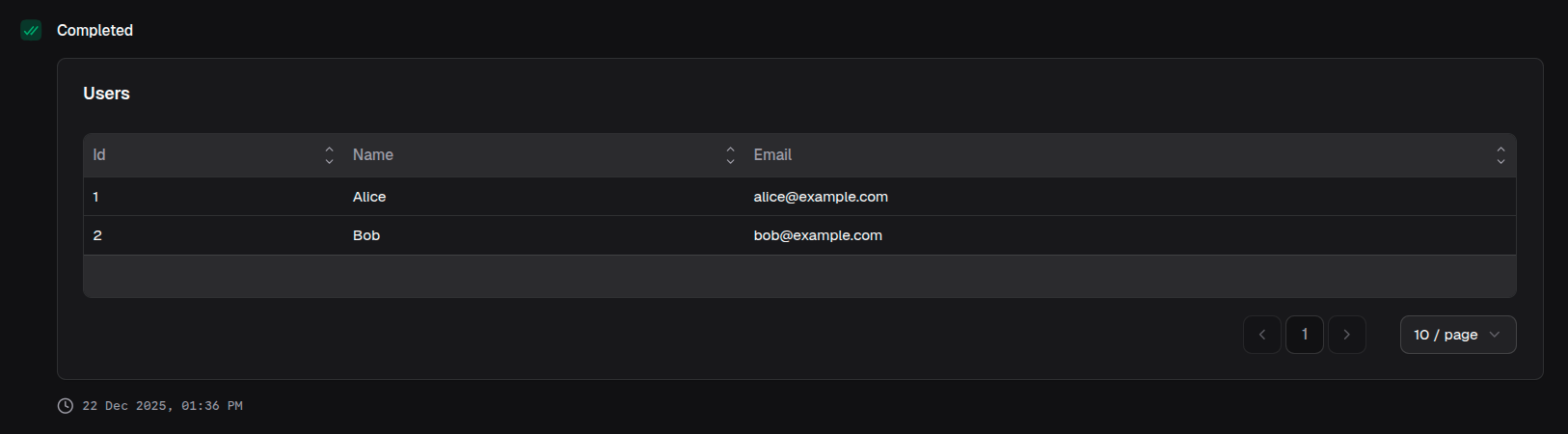Click the sort arrows in Id column
The height and width of the screenshot is (434, 1568).
pyautogui.click(x=329, y=155)
